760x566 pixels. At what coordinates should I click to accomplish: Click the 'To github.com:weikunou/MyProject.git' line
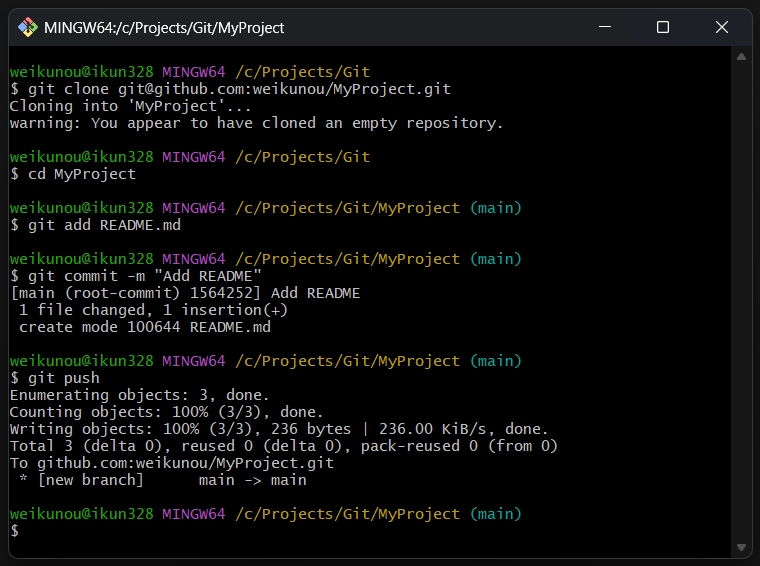click(172, 463)
